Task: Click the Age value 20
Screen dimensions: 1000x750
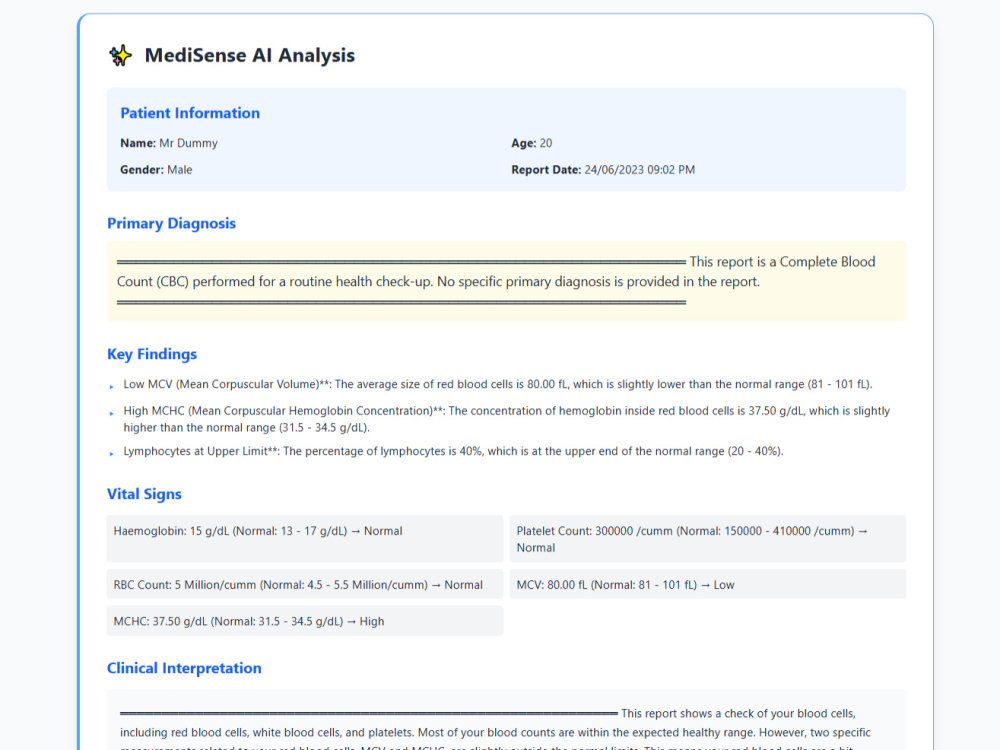Action: point(546,143)
